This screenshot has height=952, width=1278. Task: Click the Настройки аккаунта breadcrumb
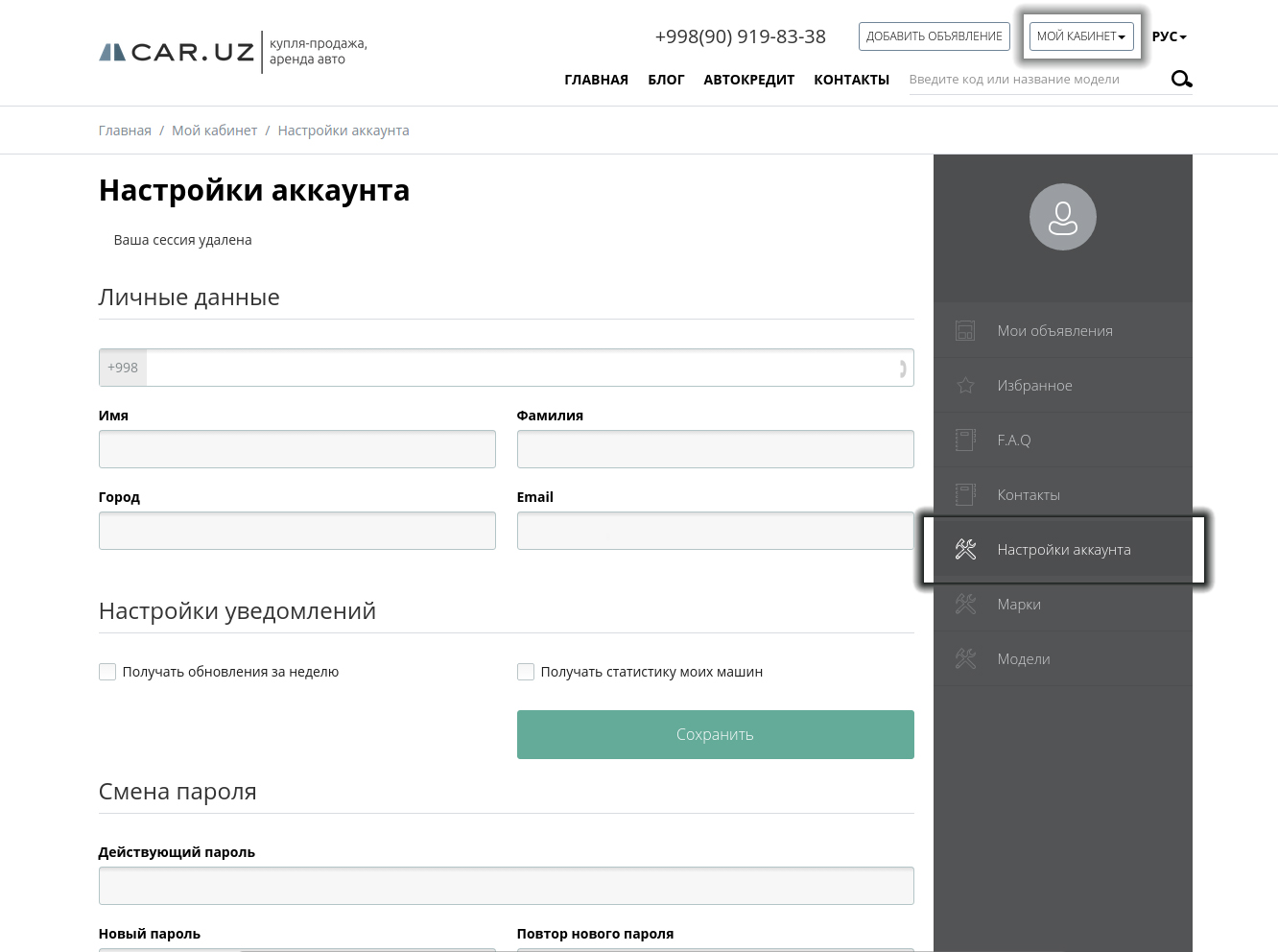click(x=343, y=131)
